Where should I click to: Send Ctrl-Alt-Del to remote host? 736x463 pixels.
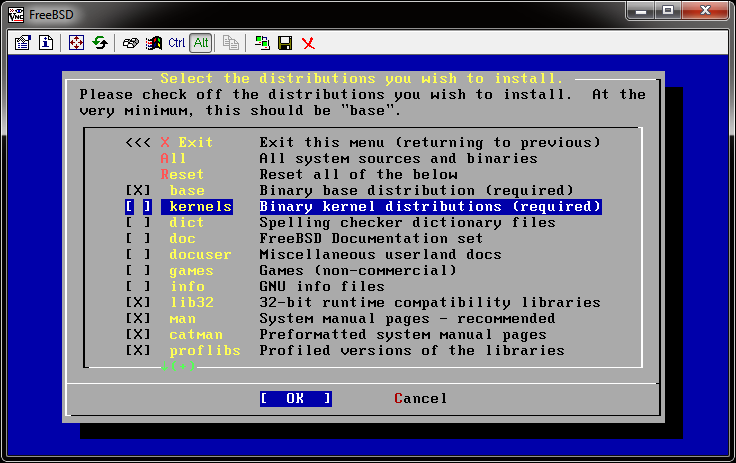[130, 43]
